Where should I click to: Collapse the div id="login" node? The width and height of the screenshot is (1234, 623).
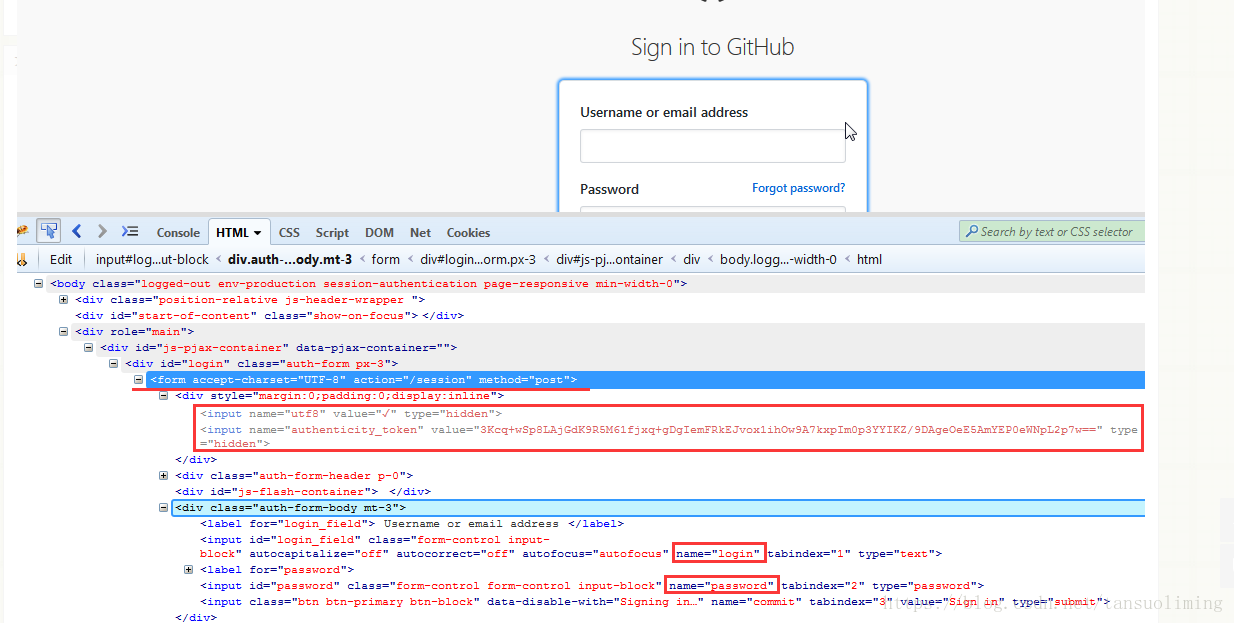[x=114, y=363]
